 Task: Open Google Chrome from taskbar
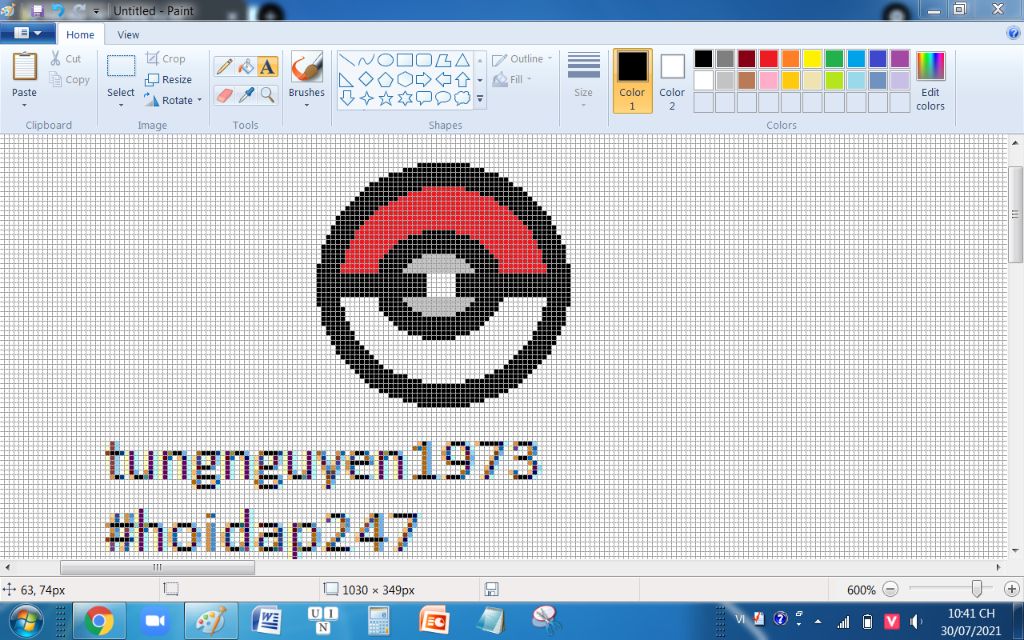coord(99,621)
